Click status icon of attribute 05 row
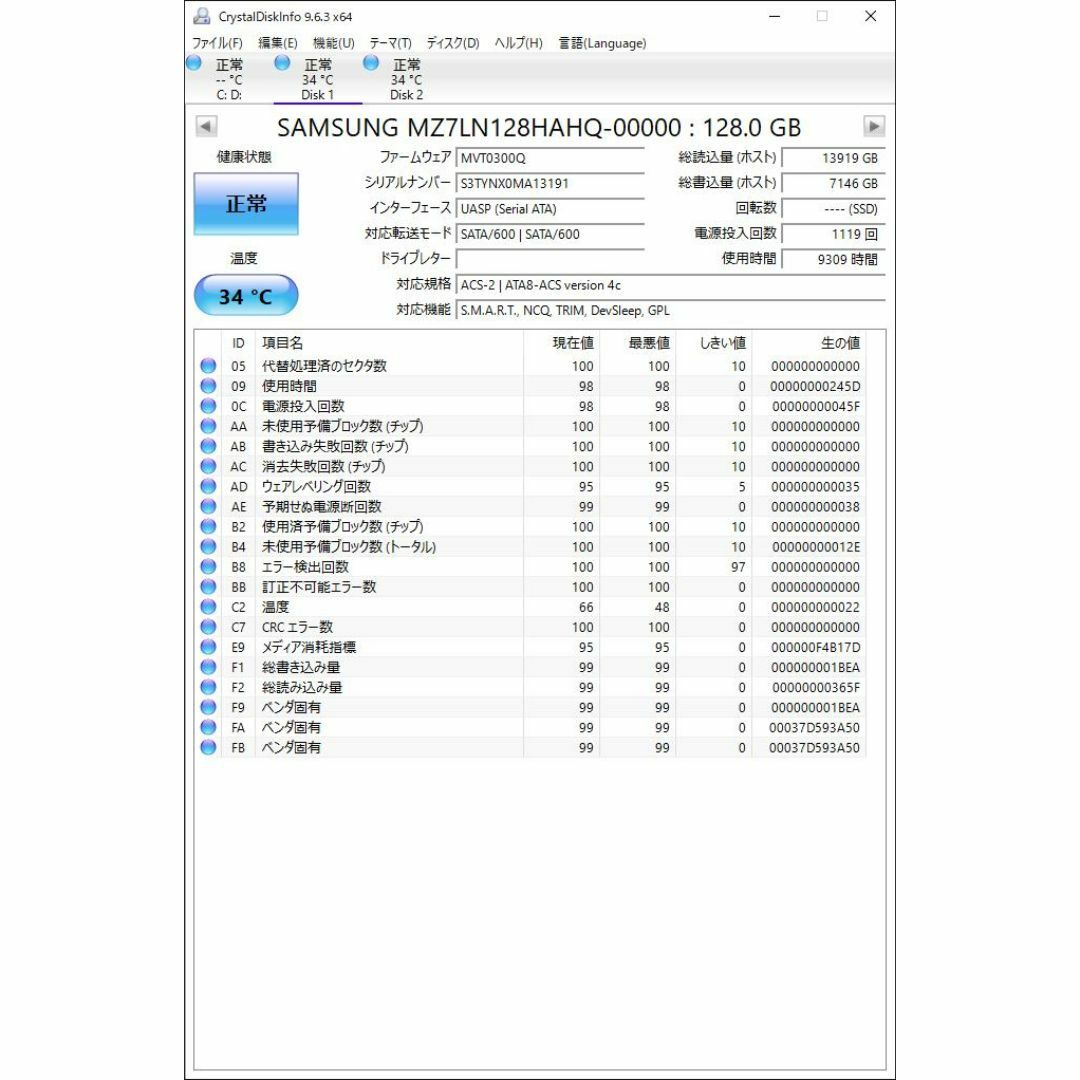Screen dimensions: 1080x1080 (208, 366)
